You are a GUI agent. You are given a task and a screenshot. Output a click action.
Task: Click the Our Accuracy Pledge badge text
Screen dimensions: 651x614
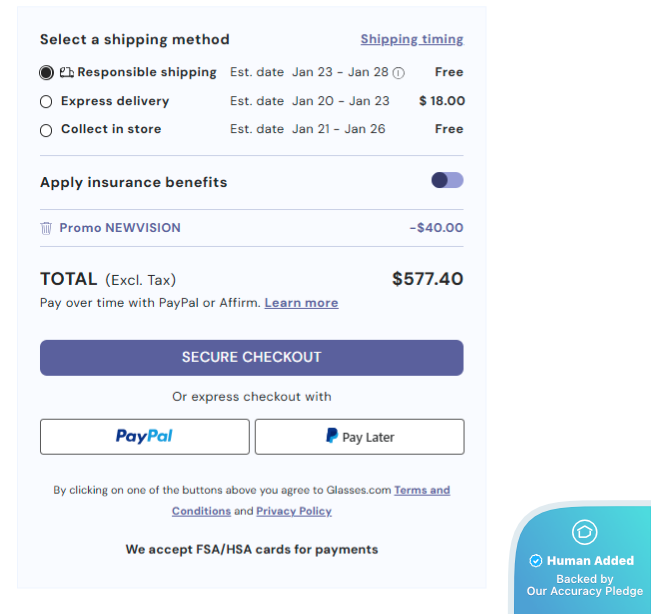[x=584, y=591]
